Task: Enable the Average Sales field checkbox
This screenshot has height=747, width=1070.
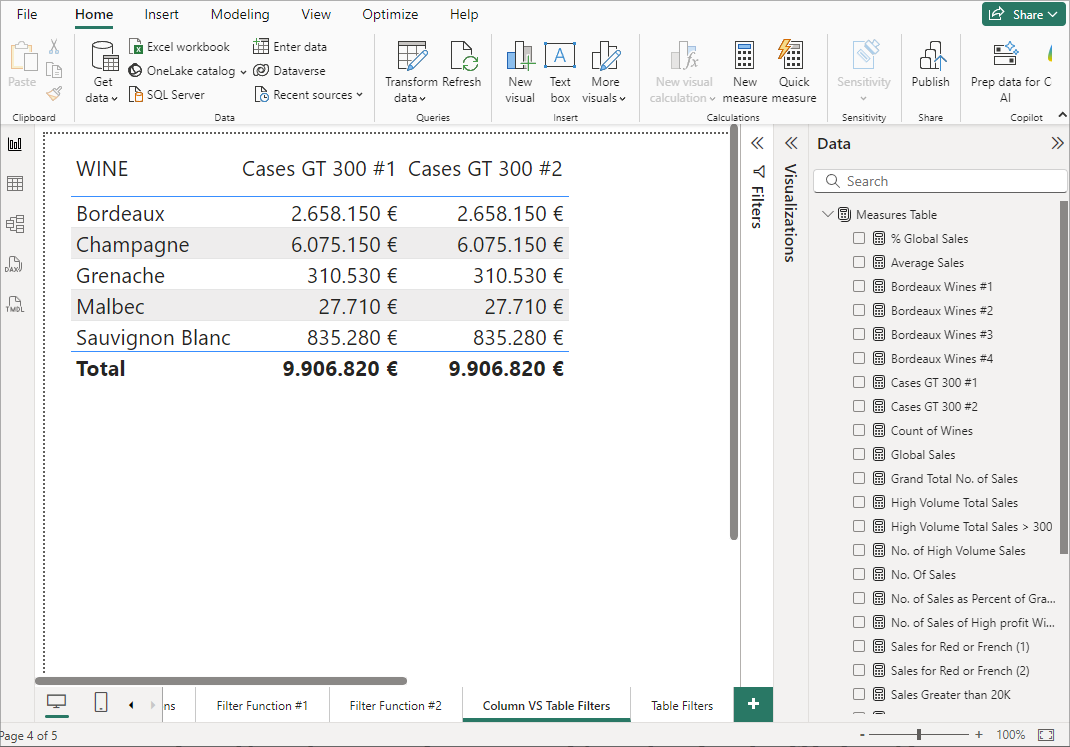Action: point(859,262)
